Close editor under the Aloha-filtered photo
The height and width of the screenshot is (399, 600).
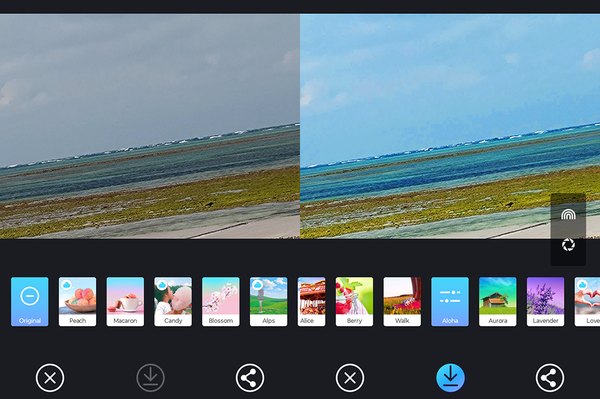click(350, 378)
